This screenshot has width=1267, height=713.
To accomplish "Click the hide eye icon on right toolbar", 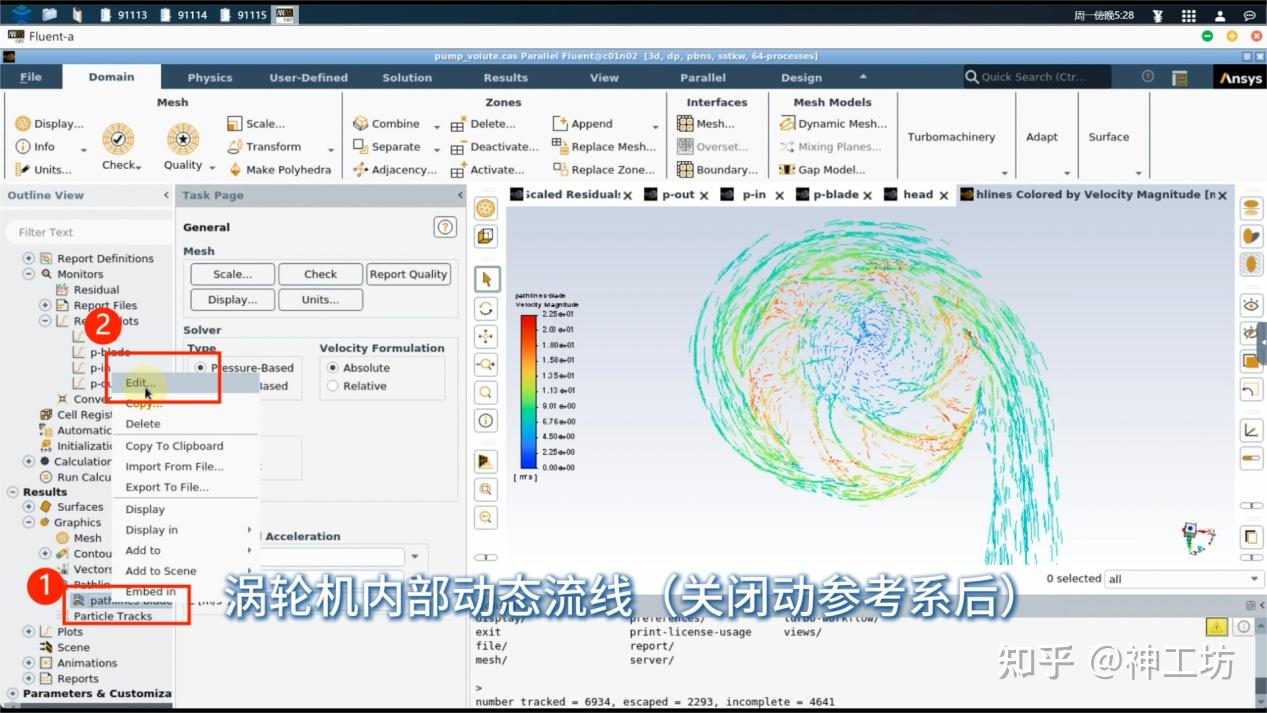I will (x=1251, y=332).
